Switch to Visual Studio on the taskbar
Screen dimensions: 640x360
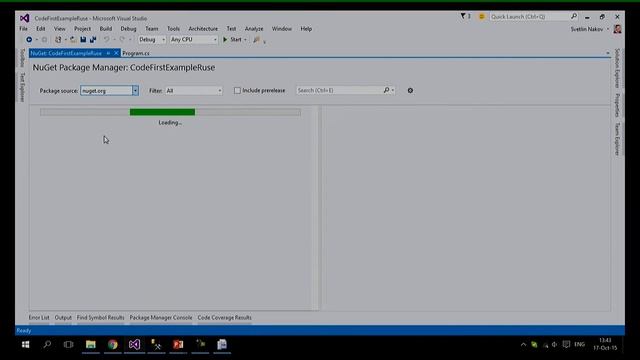tap(134, 344)
